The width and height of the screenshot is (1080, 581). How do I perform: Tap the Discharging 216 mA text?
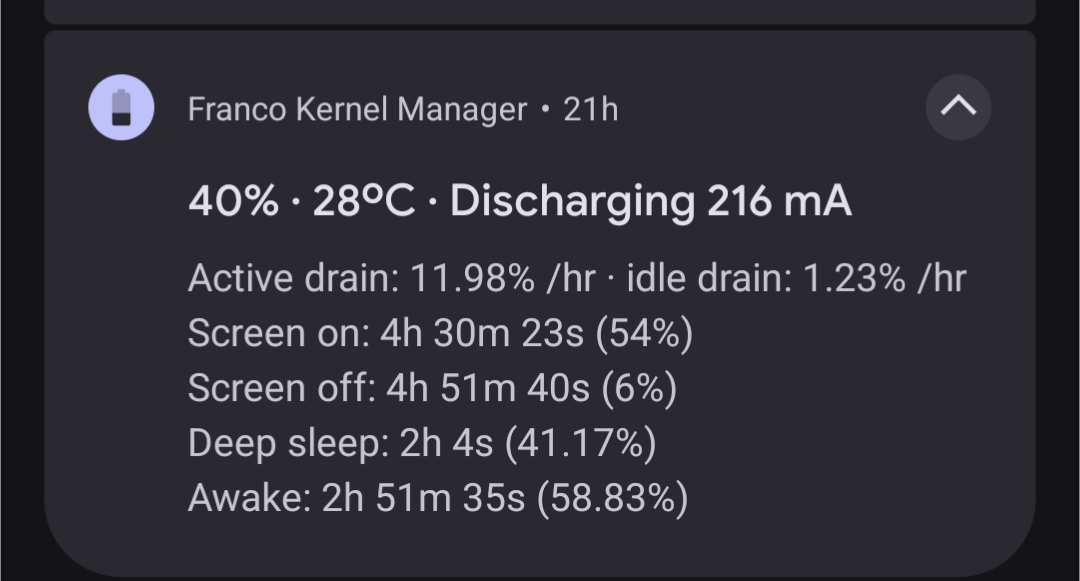[651, 202]
